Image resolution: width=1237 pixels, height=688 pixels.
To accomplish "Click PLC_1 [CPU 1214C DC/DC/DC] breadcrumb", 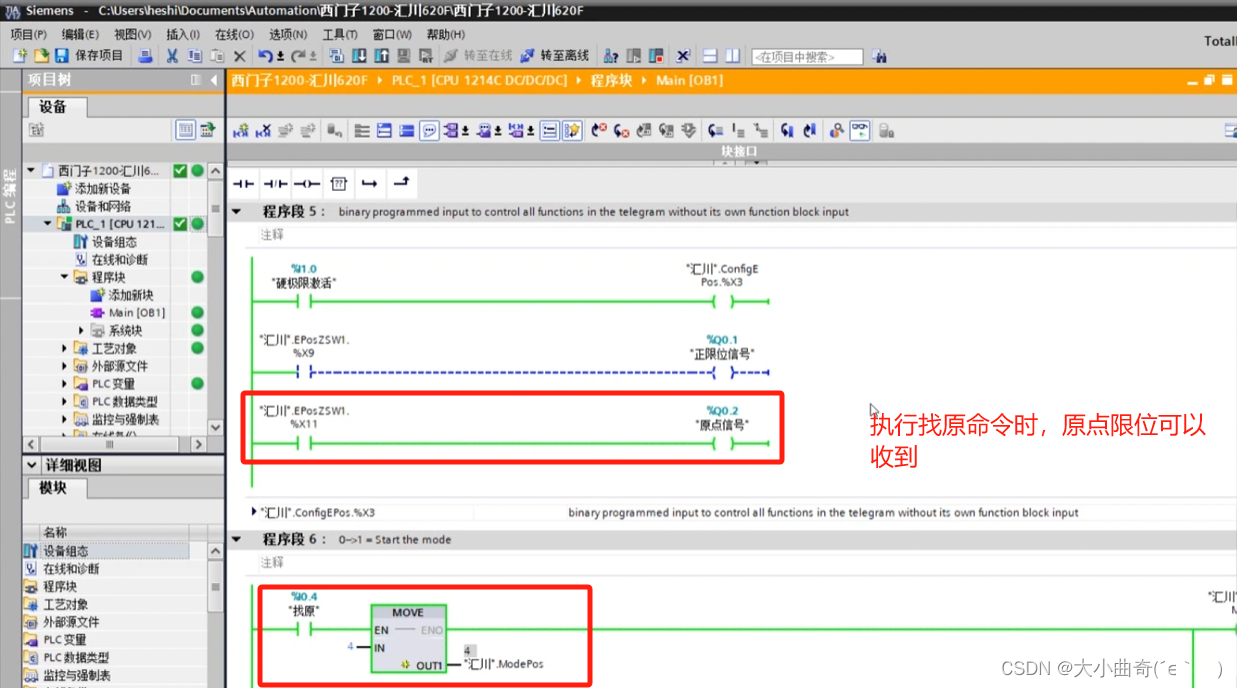I will [479, 80].
